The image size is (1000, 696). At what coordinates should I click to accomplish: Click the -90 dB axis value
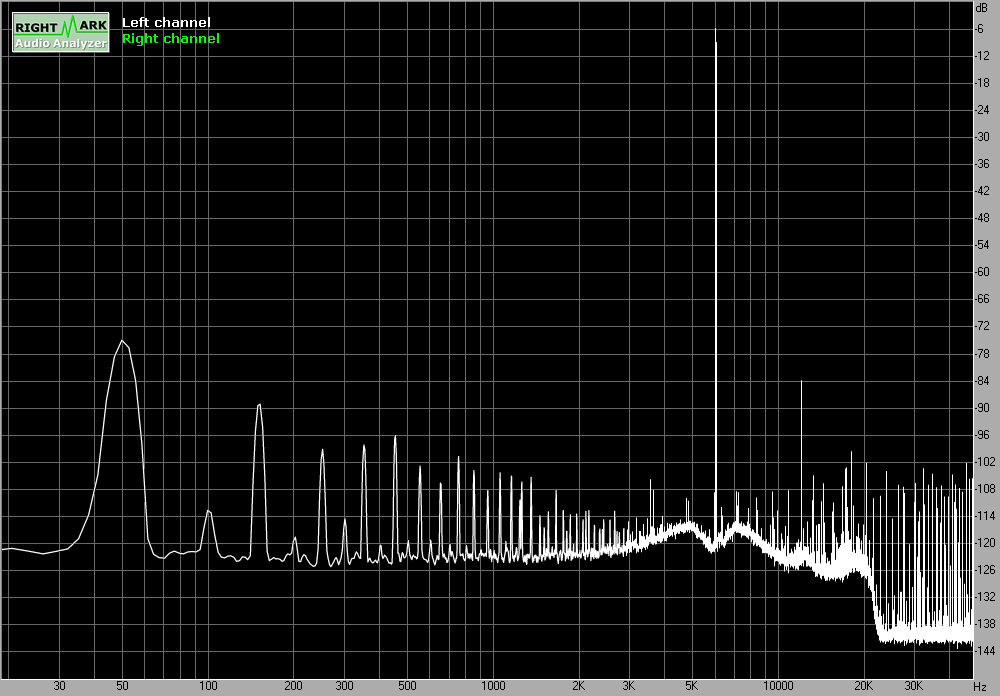(983, 408)
